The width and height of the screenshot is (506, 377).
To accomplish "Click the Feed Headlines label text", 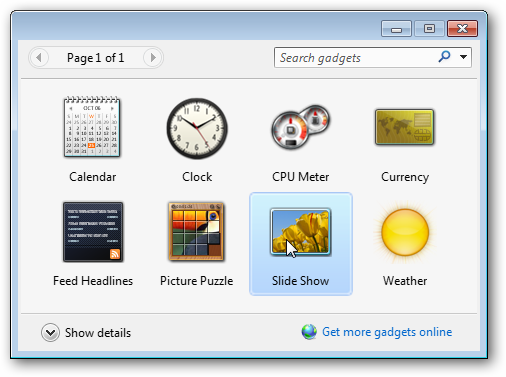I will coord(93,281).
